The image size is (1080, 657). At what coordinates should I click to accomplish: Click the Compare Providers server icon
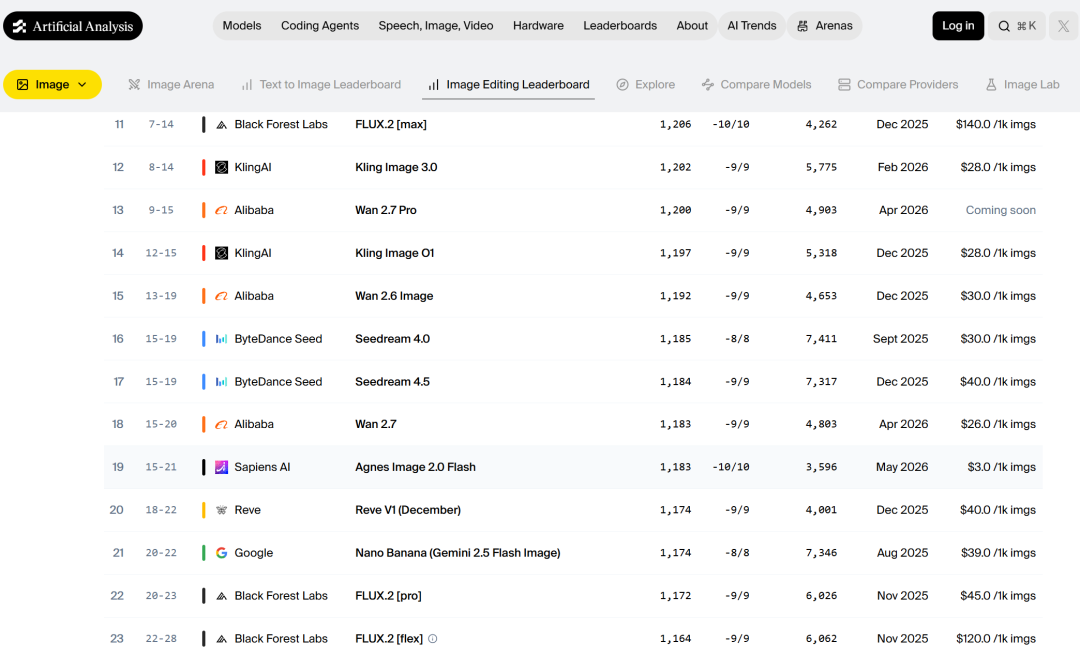(x=844, y=85)
